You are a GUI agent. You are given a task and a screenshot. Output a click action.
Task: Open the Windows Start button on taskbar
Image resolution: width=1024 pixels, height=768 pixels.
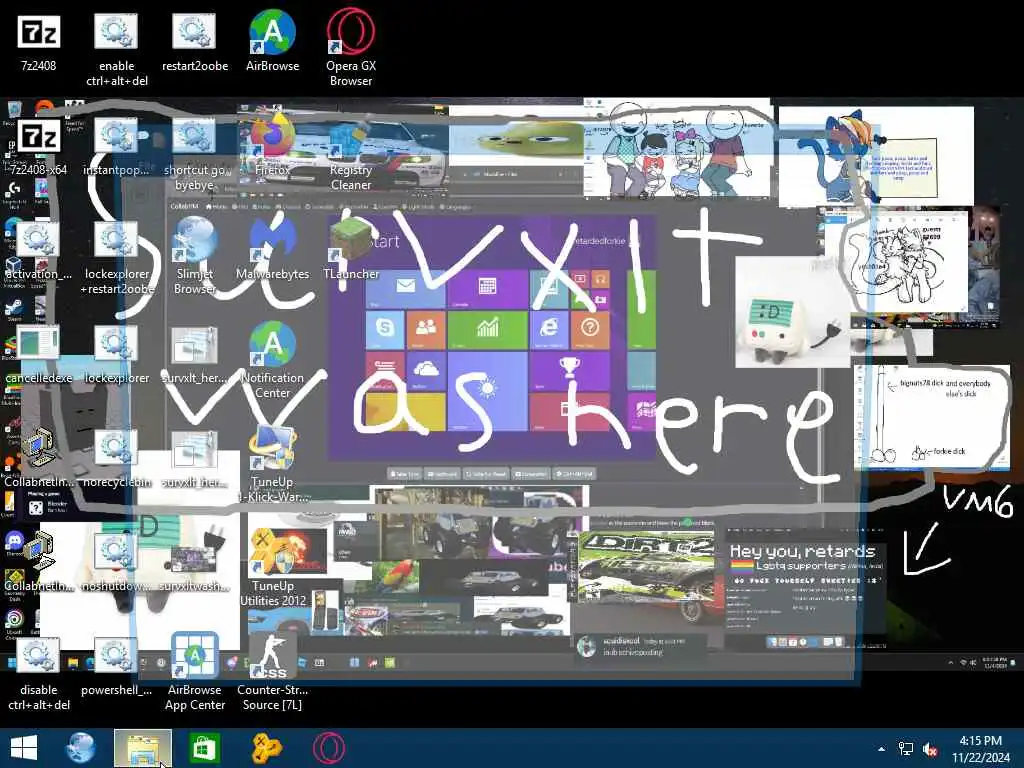tap(24, 748)
